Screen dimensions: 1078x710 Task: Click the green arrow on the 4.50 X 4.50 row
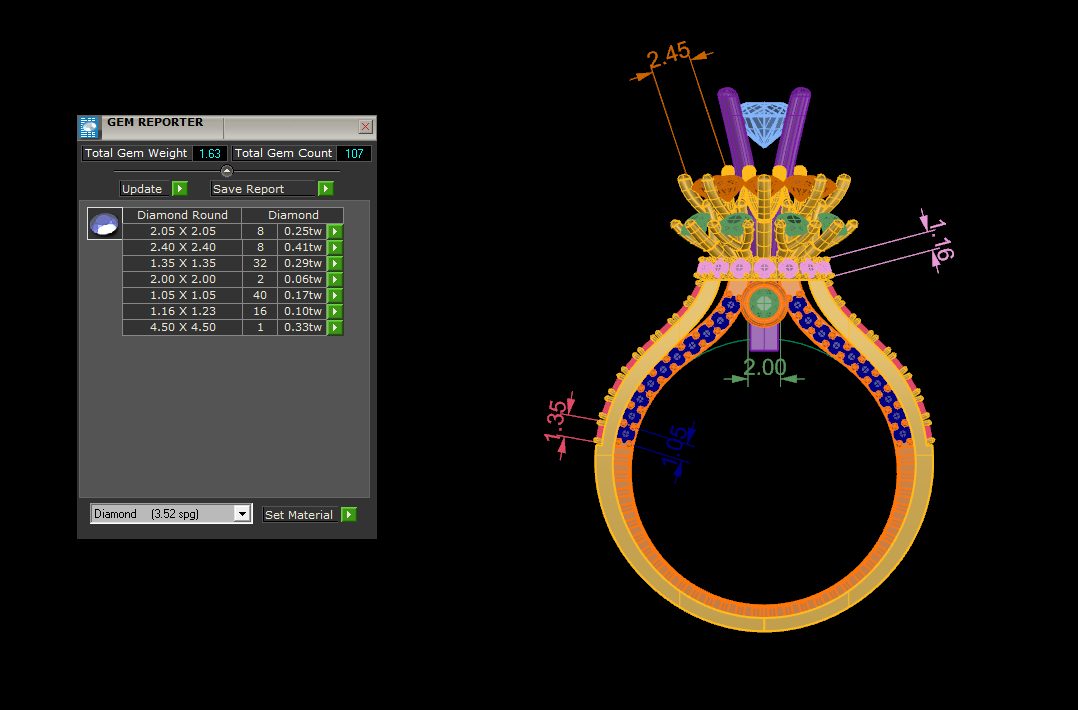(x=335, y=328)
